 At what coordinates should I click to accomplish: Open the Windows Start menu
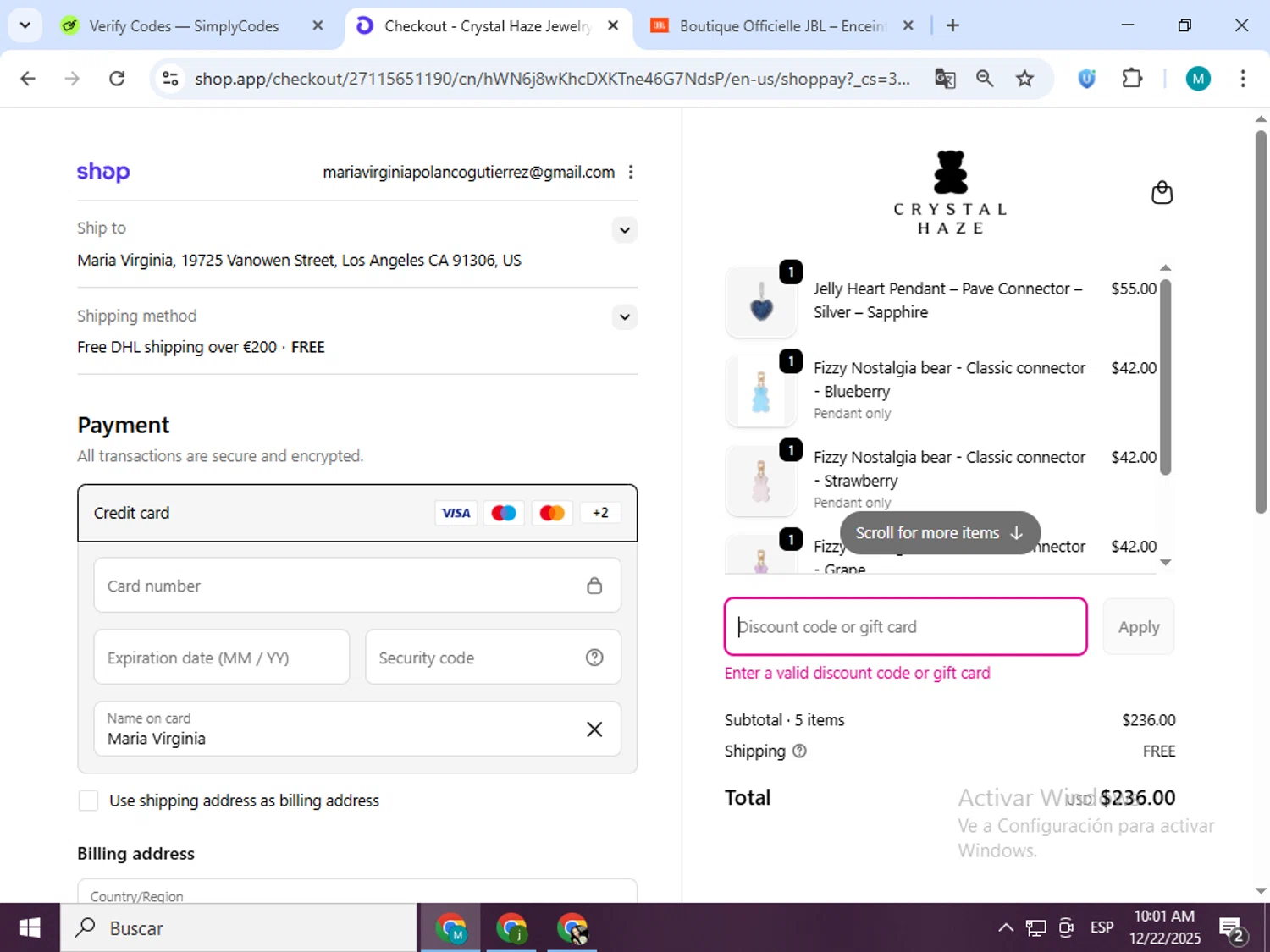[30, 928]
